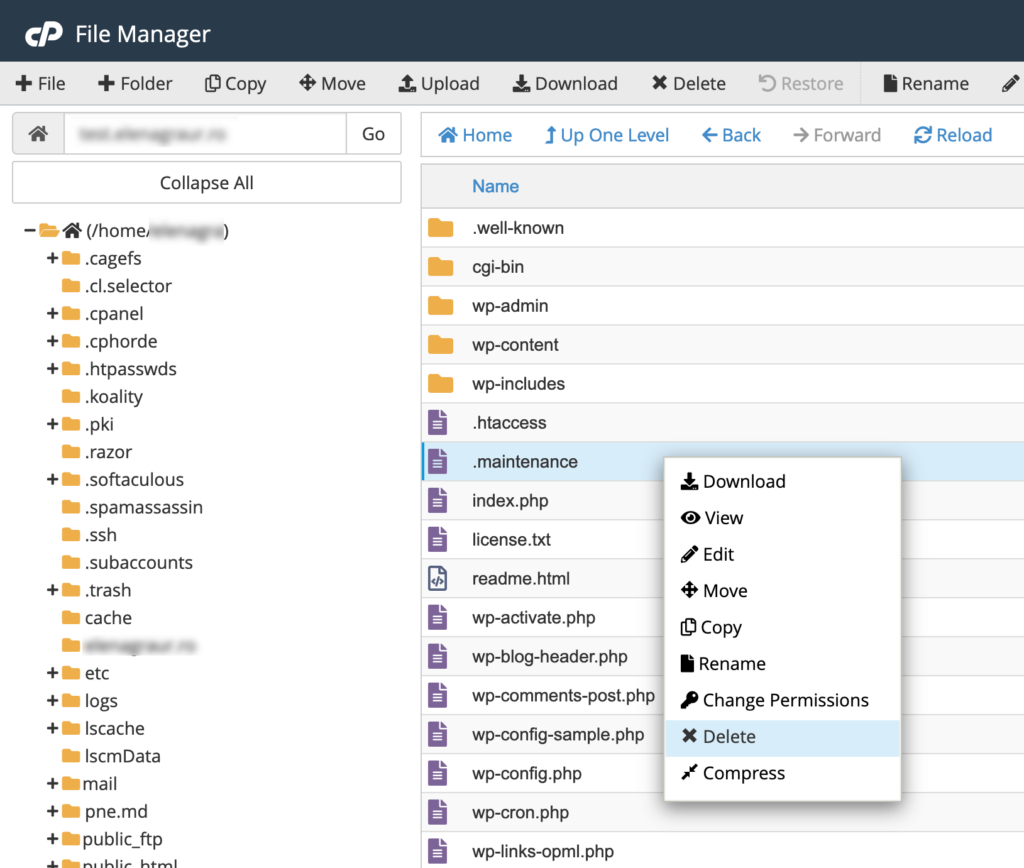Expand the .trash folder node
This screenshot has height=868, width=1024.
[x=52, y=590]
